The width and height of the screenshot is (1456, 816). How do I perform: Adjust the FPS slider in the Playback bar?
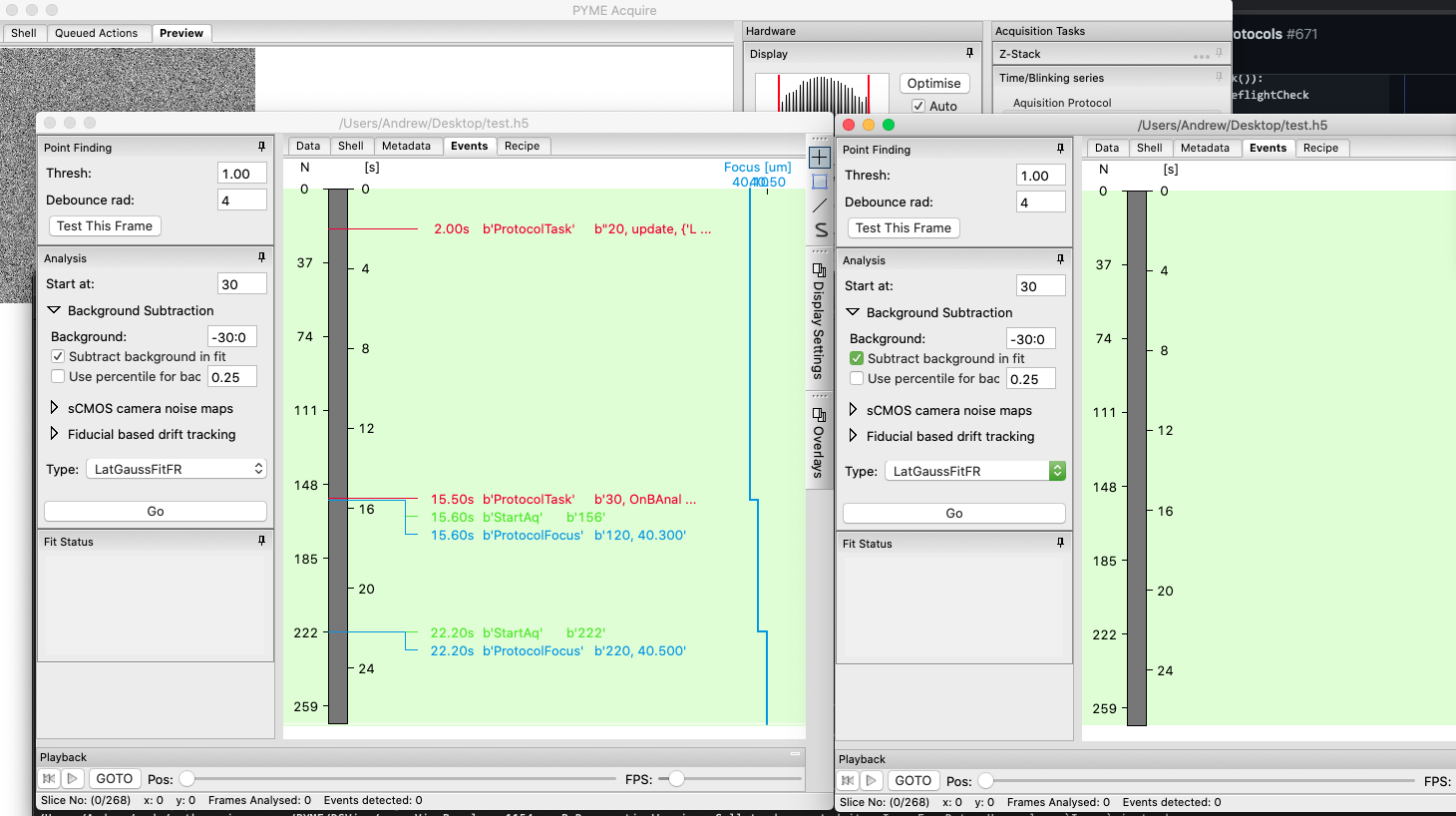676,778
